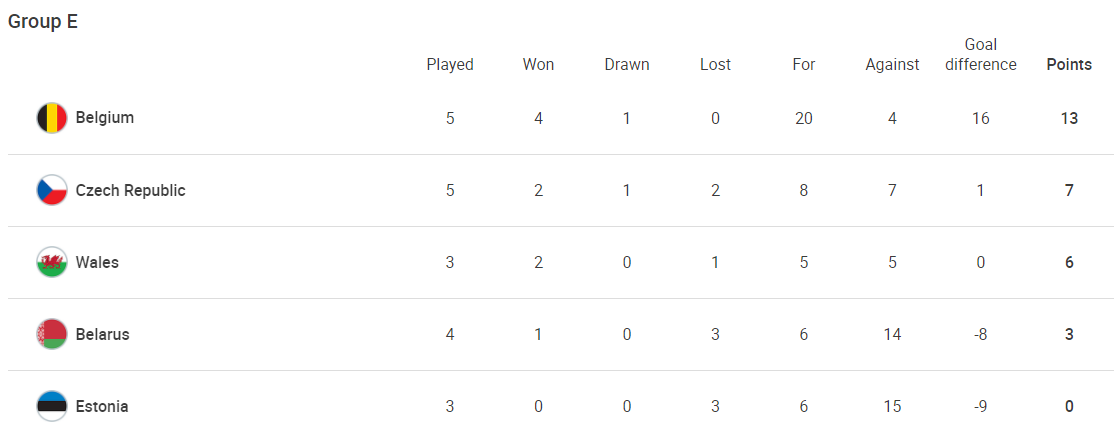
Task: Open the Belgium team link
Action: (x=105, y=118)
